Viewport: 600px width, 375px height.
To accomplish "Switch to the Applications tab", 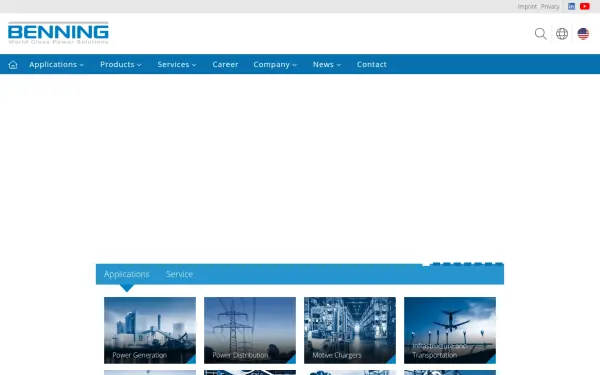I will click(x=127, y=274).
